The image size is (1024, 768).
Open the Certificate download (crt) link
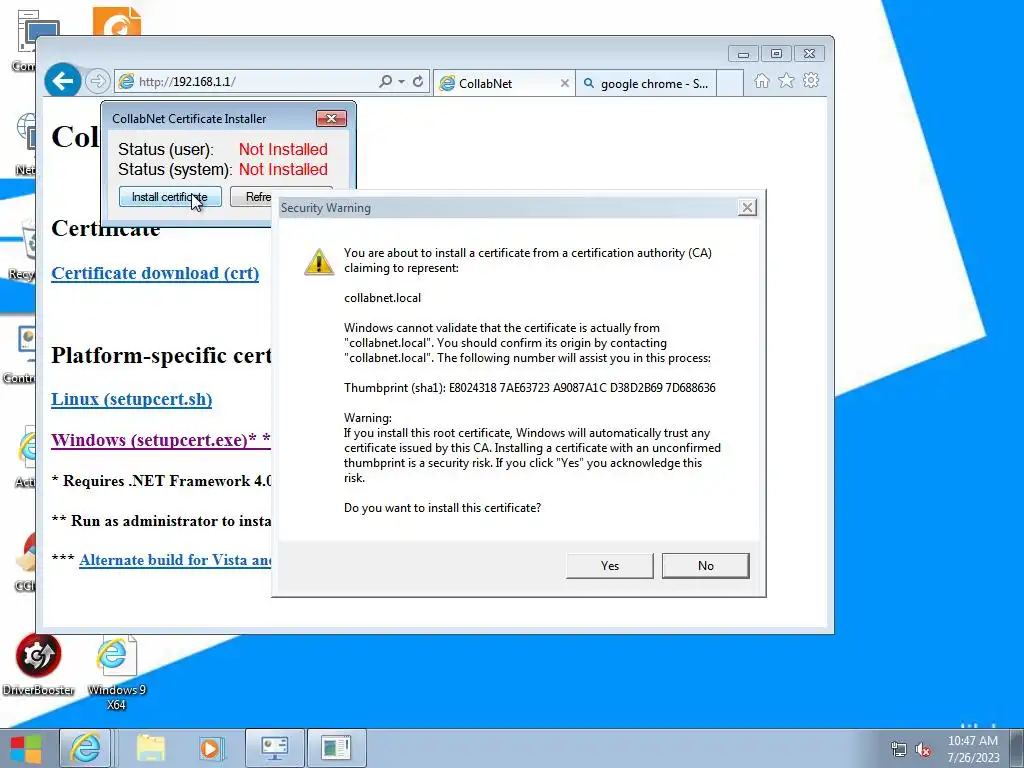tap(155, 273)
